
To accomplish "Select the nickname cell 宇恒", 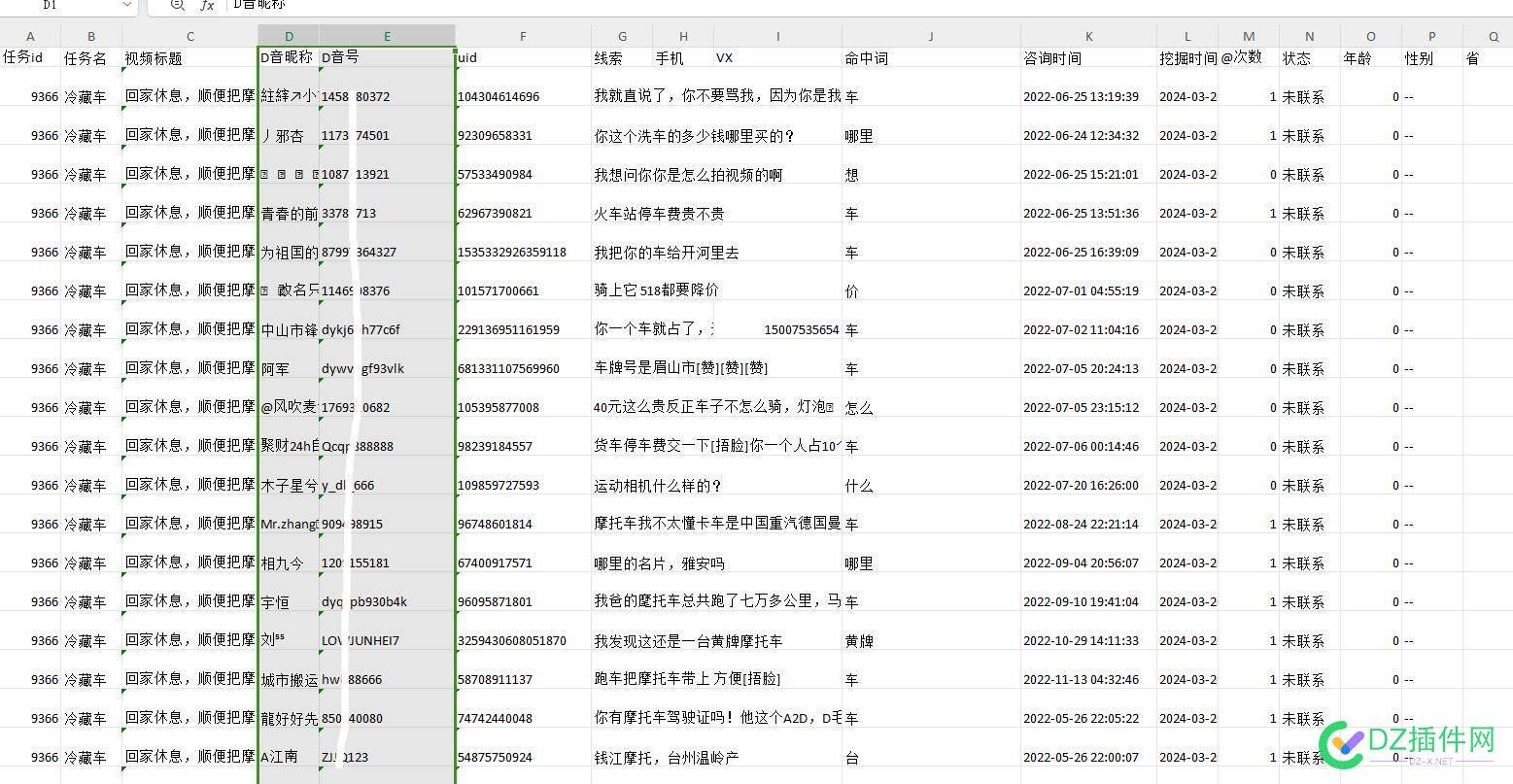I will click(x=289, y=592).
